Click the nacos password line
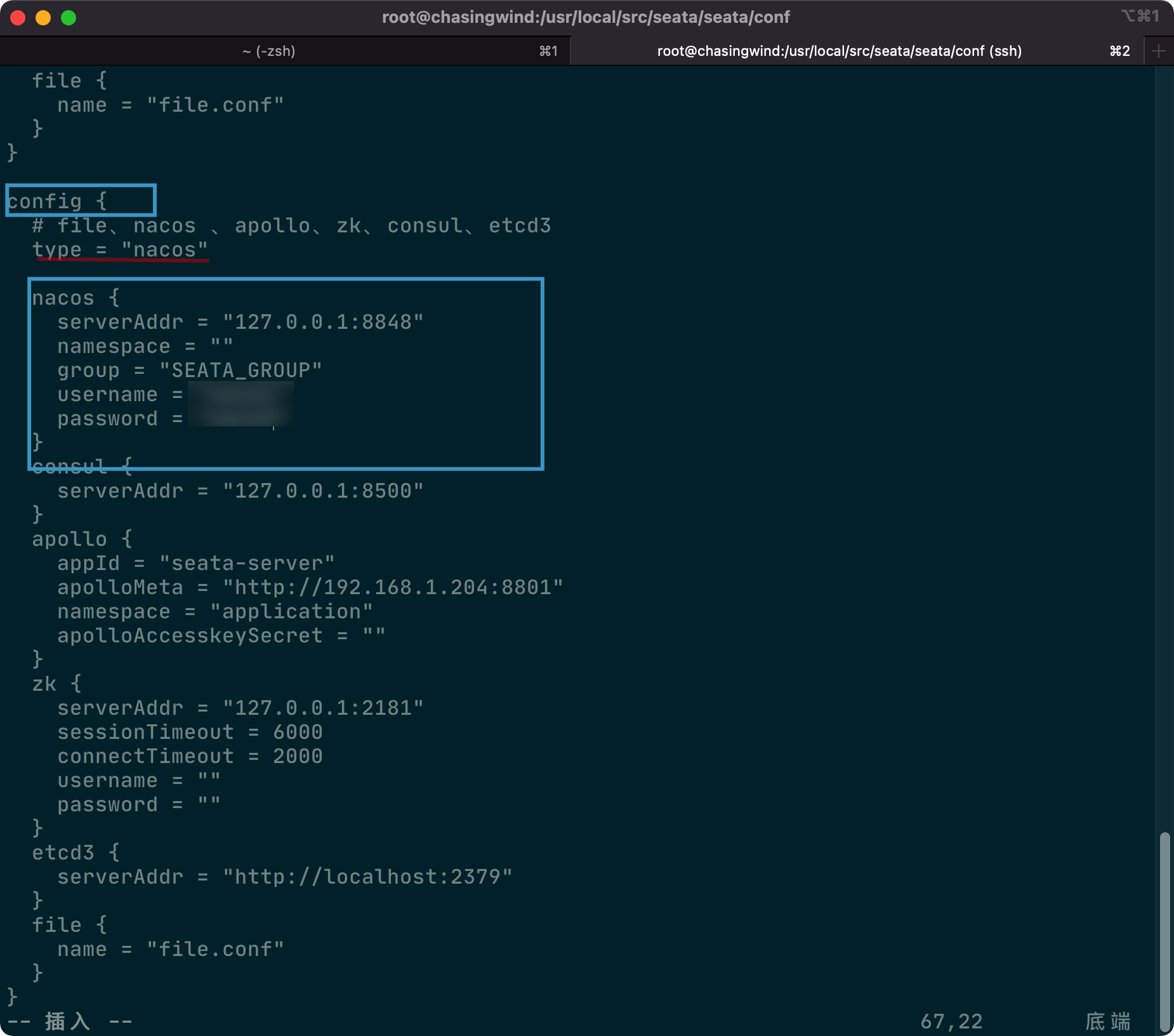Viewport: 1174px width, 1036px height. 175,418
